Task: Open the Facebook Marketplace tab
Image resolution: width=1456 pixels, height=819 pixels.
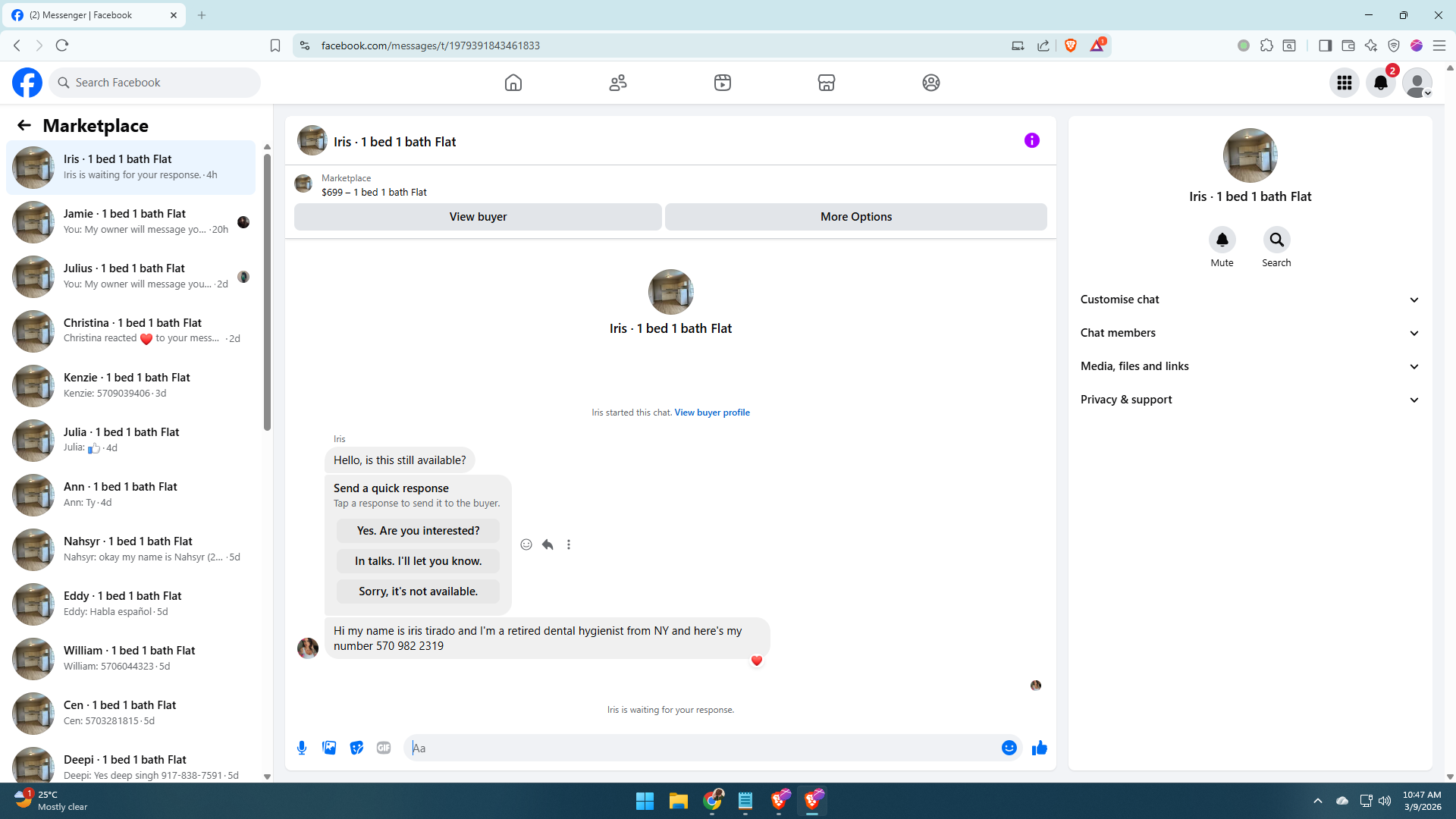Action: [x=827, y=83]
